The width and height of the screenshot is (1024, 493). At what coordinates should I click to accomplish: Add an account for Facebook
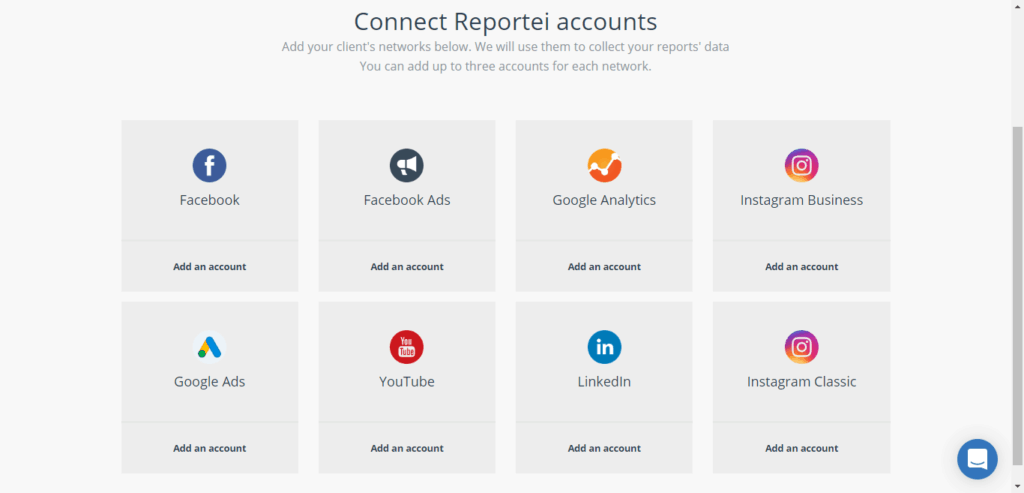[210, 266]
